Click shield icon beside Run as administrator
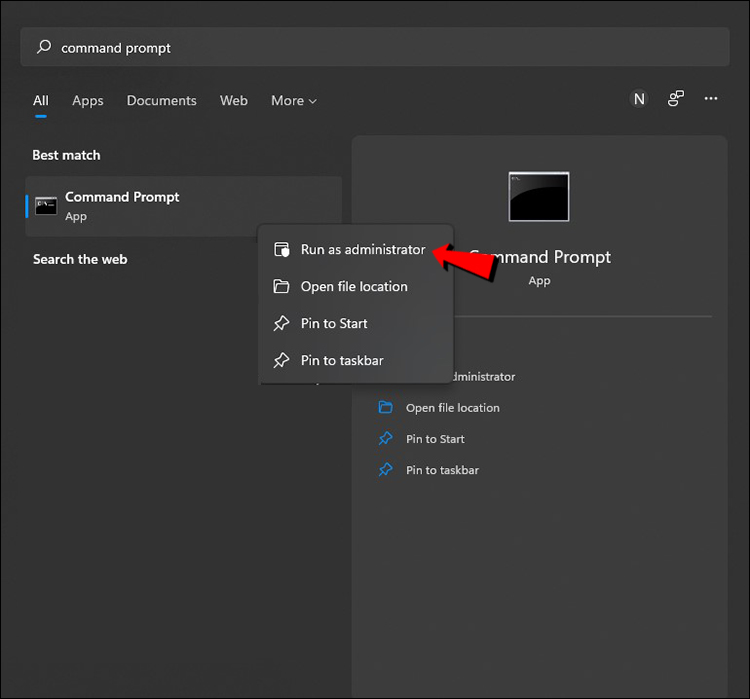This screenshot has width=750, height=699. [x=282, y=249]
